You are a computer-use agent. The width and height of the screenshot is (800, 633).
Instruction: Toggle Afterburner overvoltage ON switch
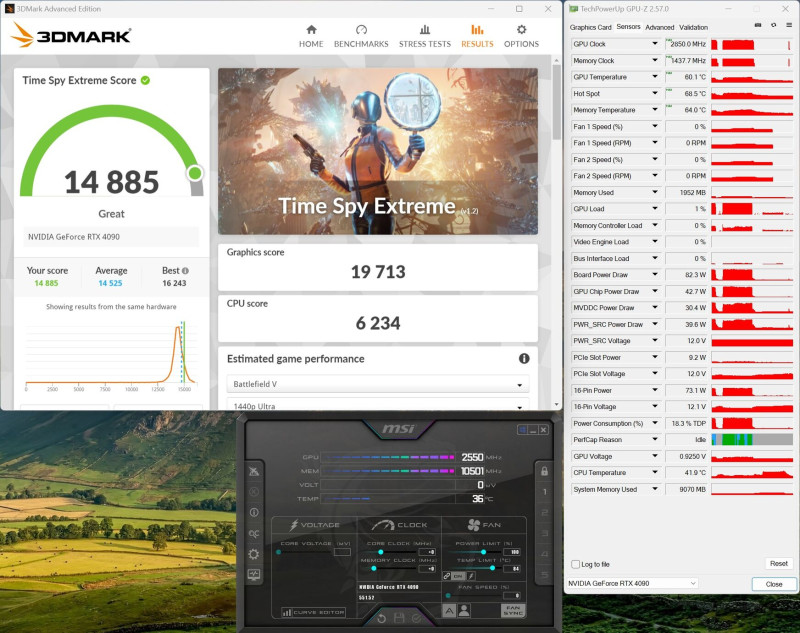pos(458,576)
